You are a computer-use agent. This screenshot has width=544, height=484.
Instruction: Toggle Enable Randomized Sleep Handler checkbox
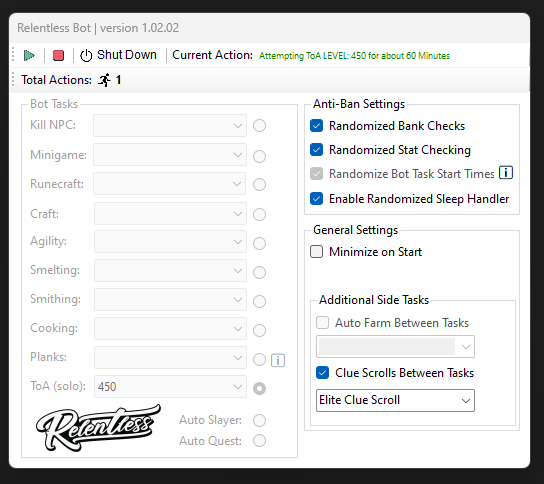pos(316,199)
